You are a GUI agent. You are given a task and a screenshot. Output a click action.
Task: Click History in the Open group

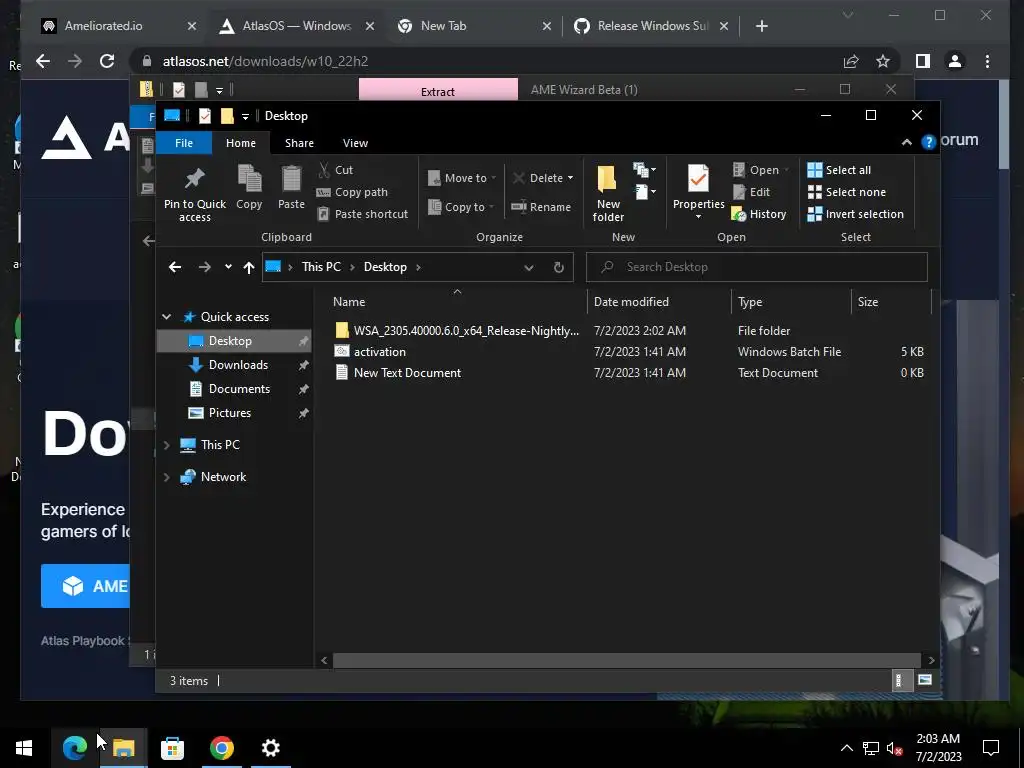[759, 214]
